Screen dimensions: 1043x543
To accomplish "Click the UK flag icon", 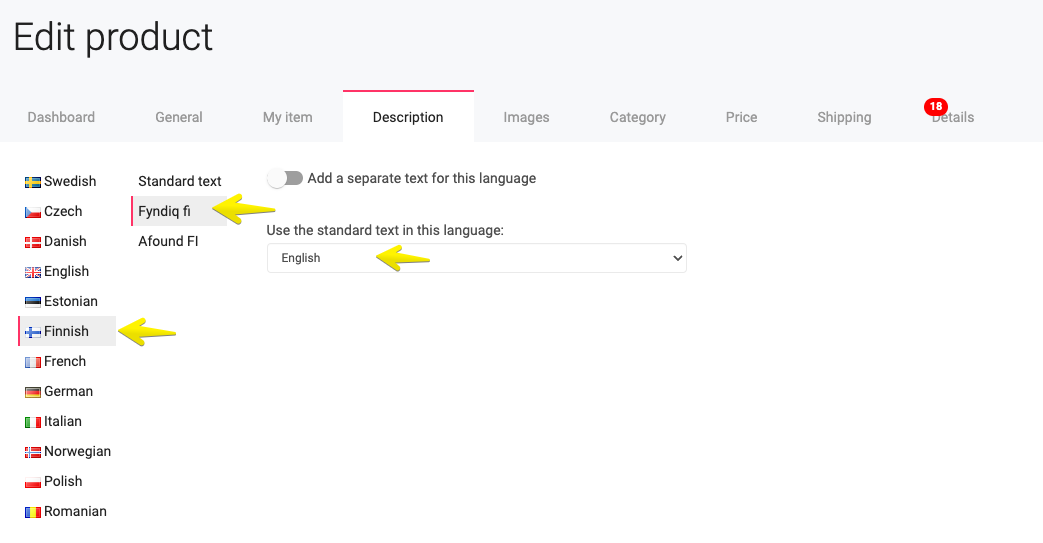I will [33, 272].
